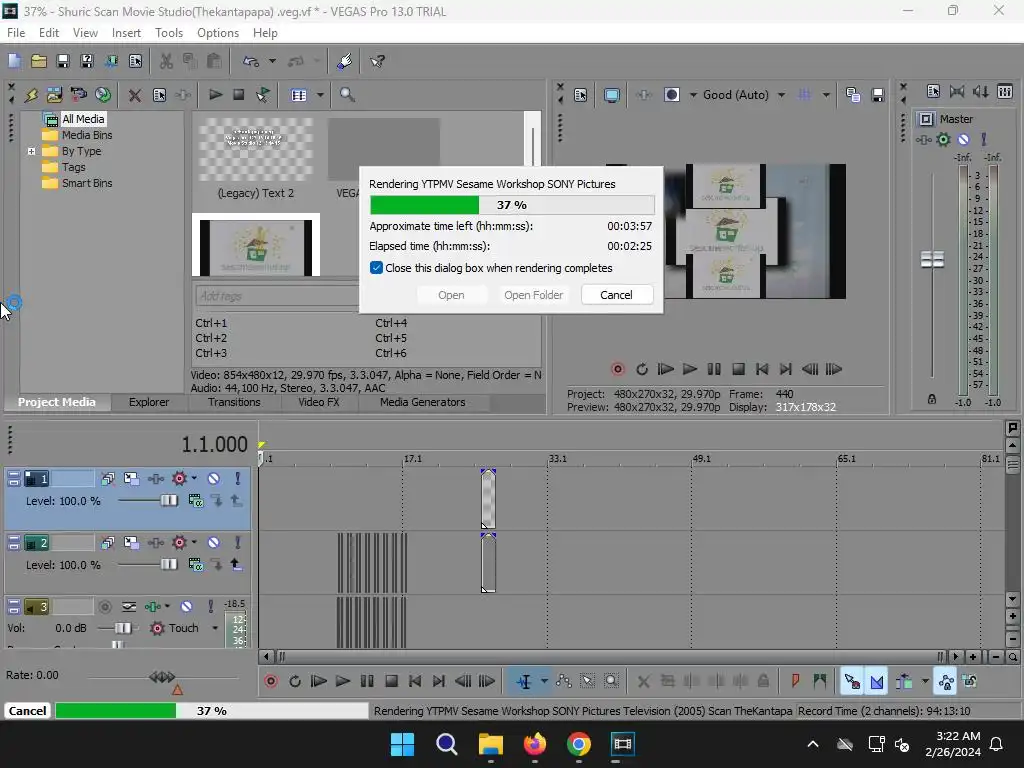
Task: Click the New project icon
Action: (x=14, y=61)
